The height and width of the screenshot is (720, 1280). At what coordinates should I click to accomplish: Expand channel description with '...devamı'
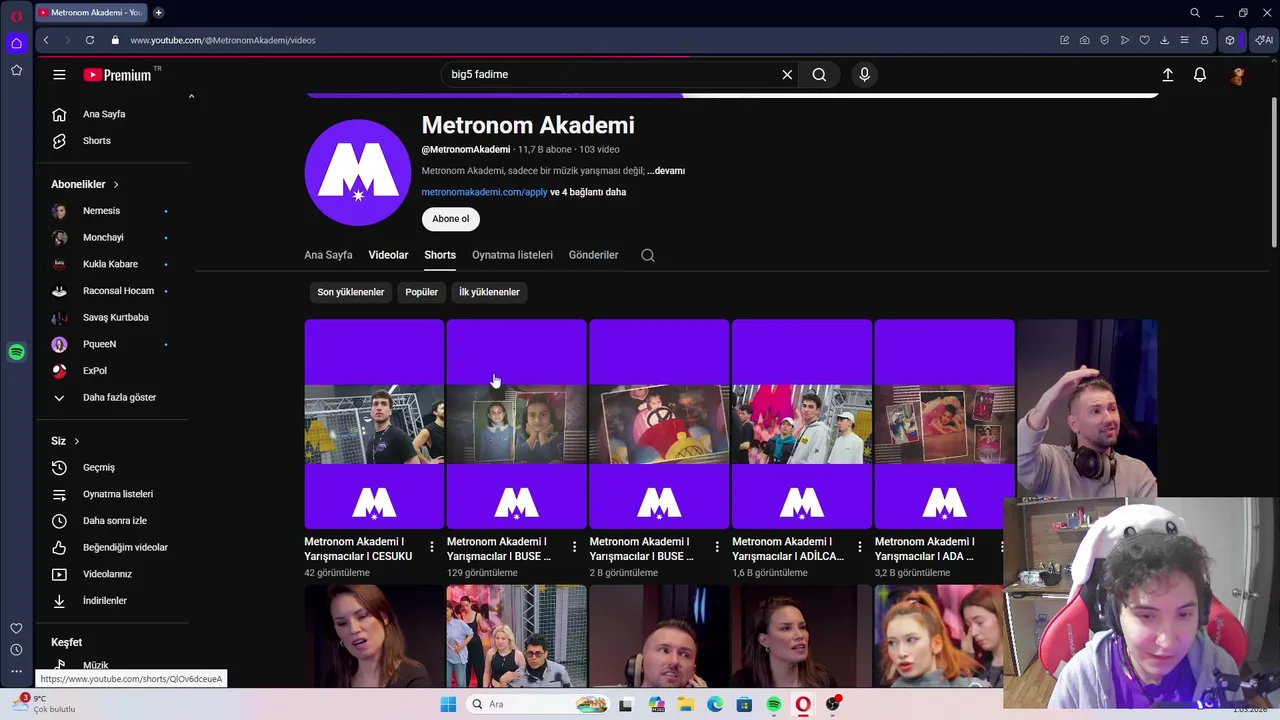click(666, 171)
